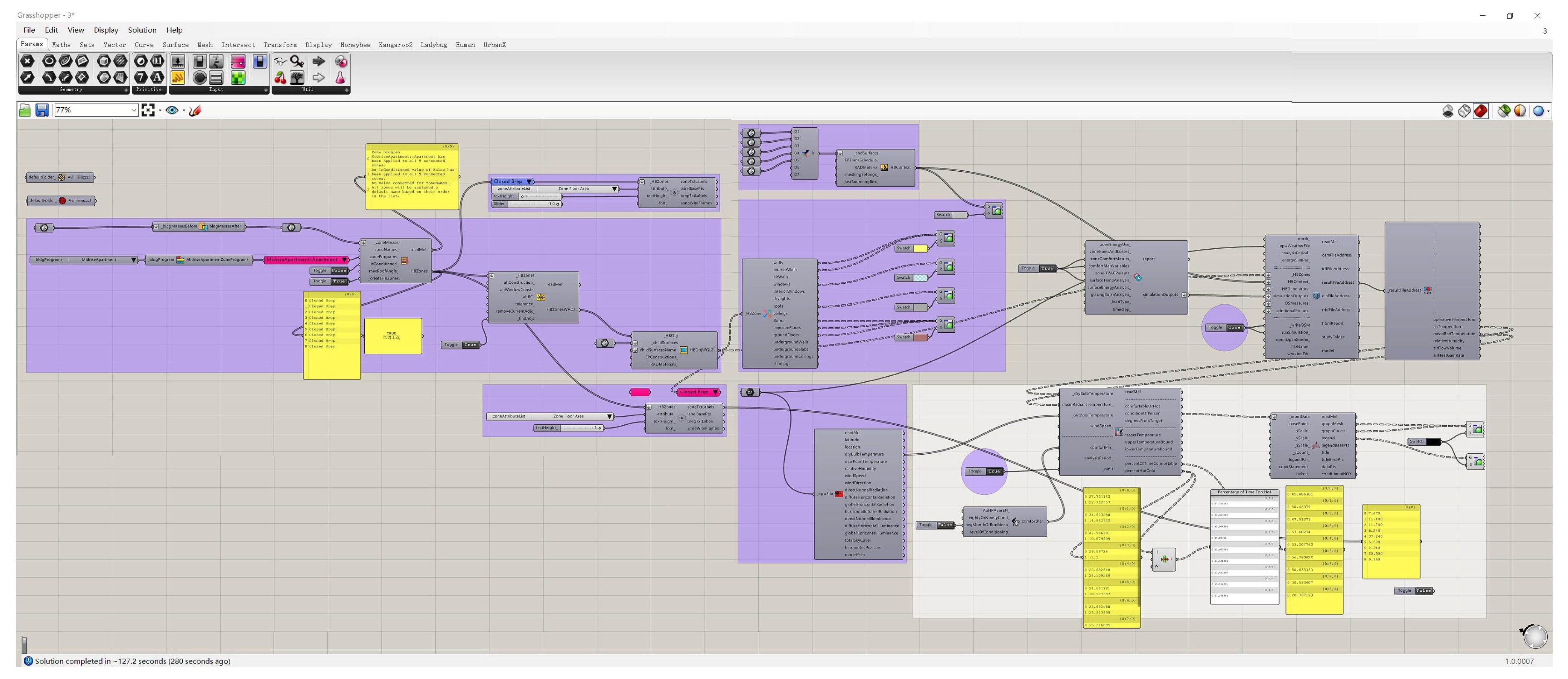Open the Solution menu
Viewport: 1568px width, 679px height.
(x=142, y=30)
